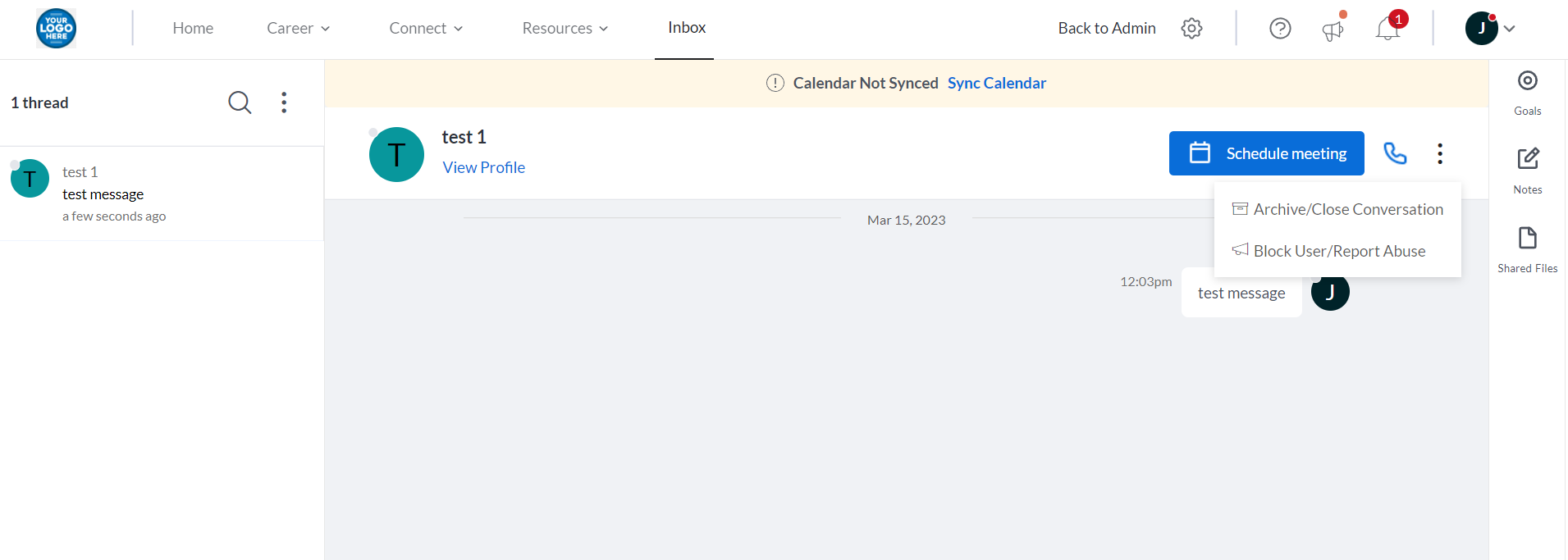
Task: Open admin settings gear icon
Action: tap(1191, 28)
